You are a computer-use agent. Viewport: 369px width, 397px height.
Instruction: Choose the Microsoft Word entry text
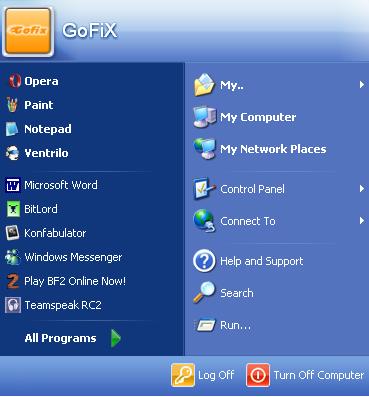[61, 185]
